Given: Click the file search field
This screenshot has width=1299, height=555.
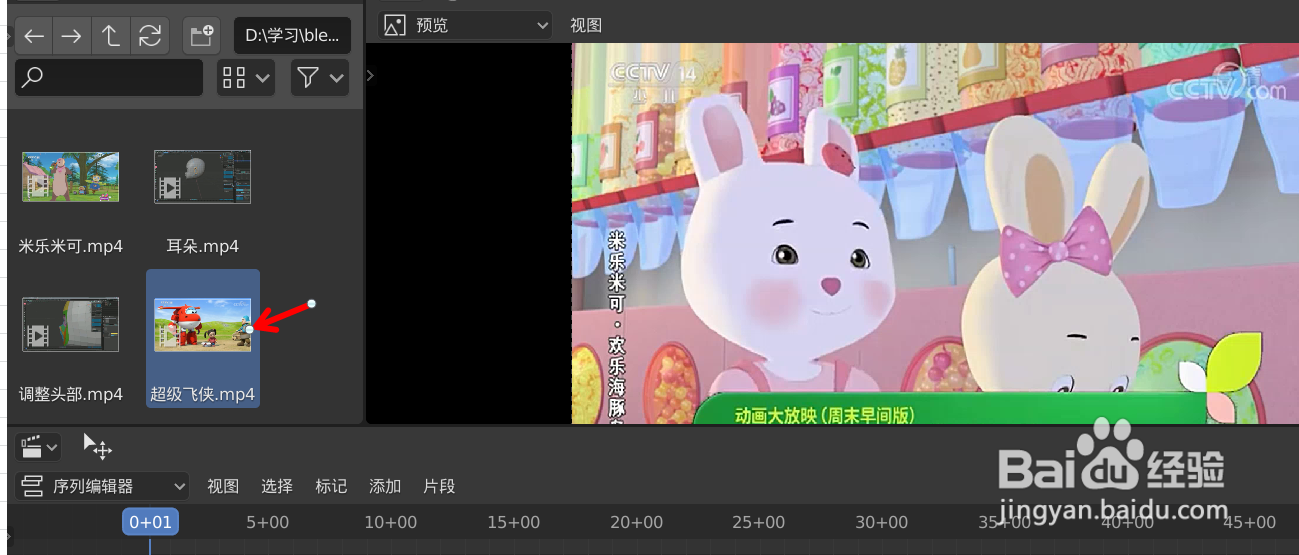Looking at the screenshot, I should click(110, 77).
